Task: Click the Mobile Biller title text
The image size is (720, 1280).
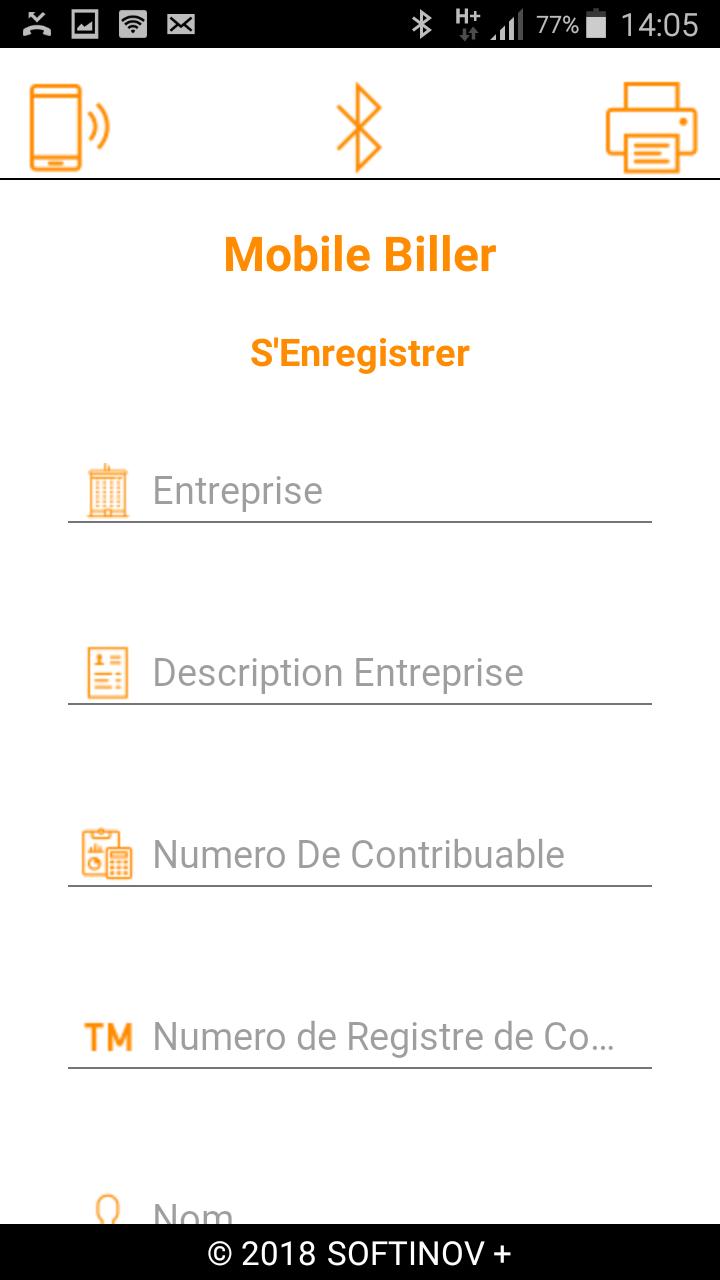Action: point(360,255)
